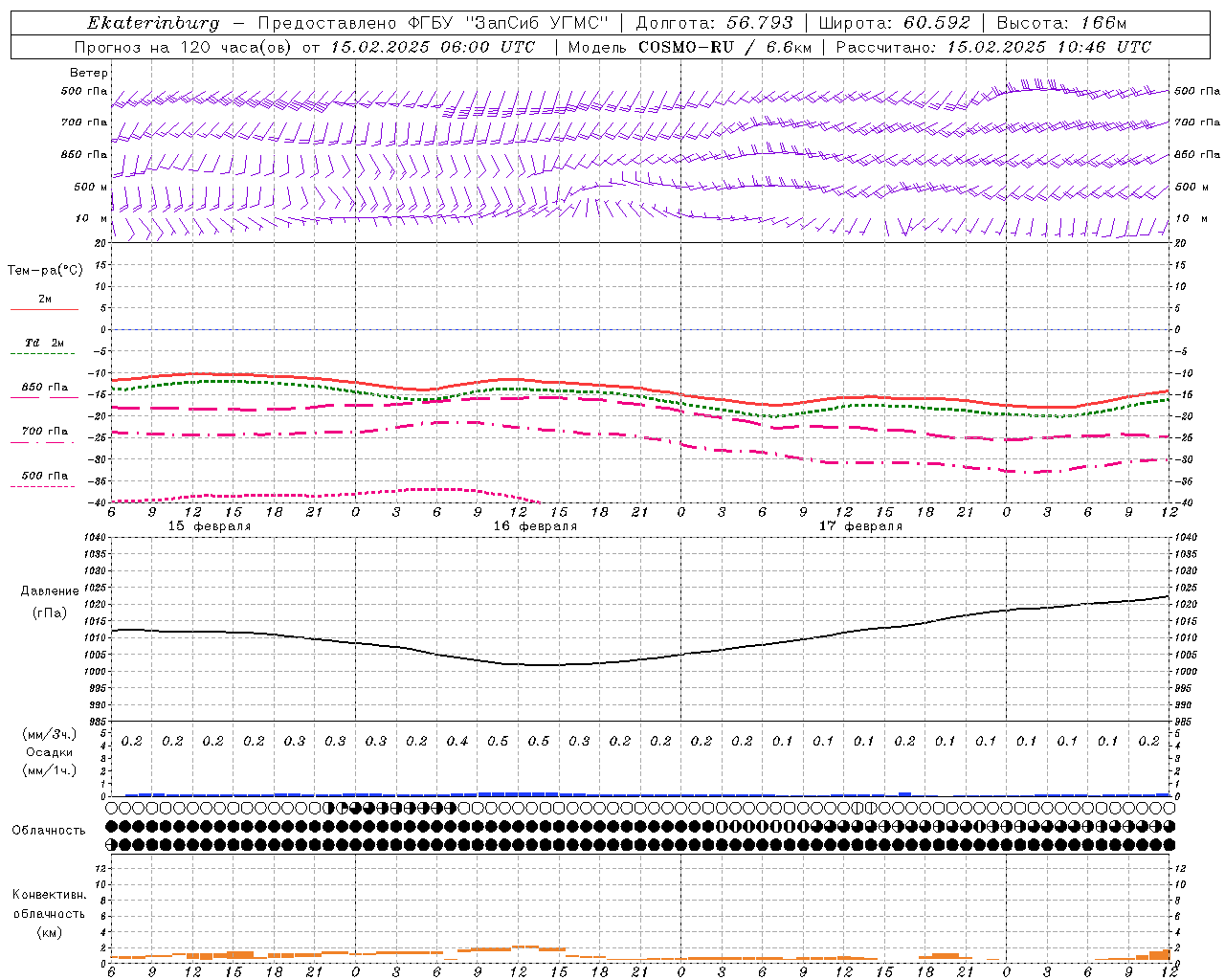Click the model label 'COSMO-RU / 6.6км'

(724, 47)
